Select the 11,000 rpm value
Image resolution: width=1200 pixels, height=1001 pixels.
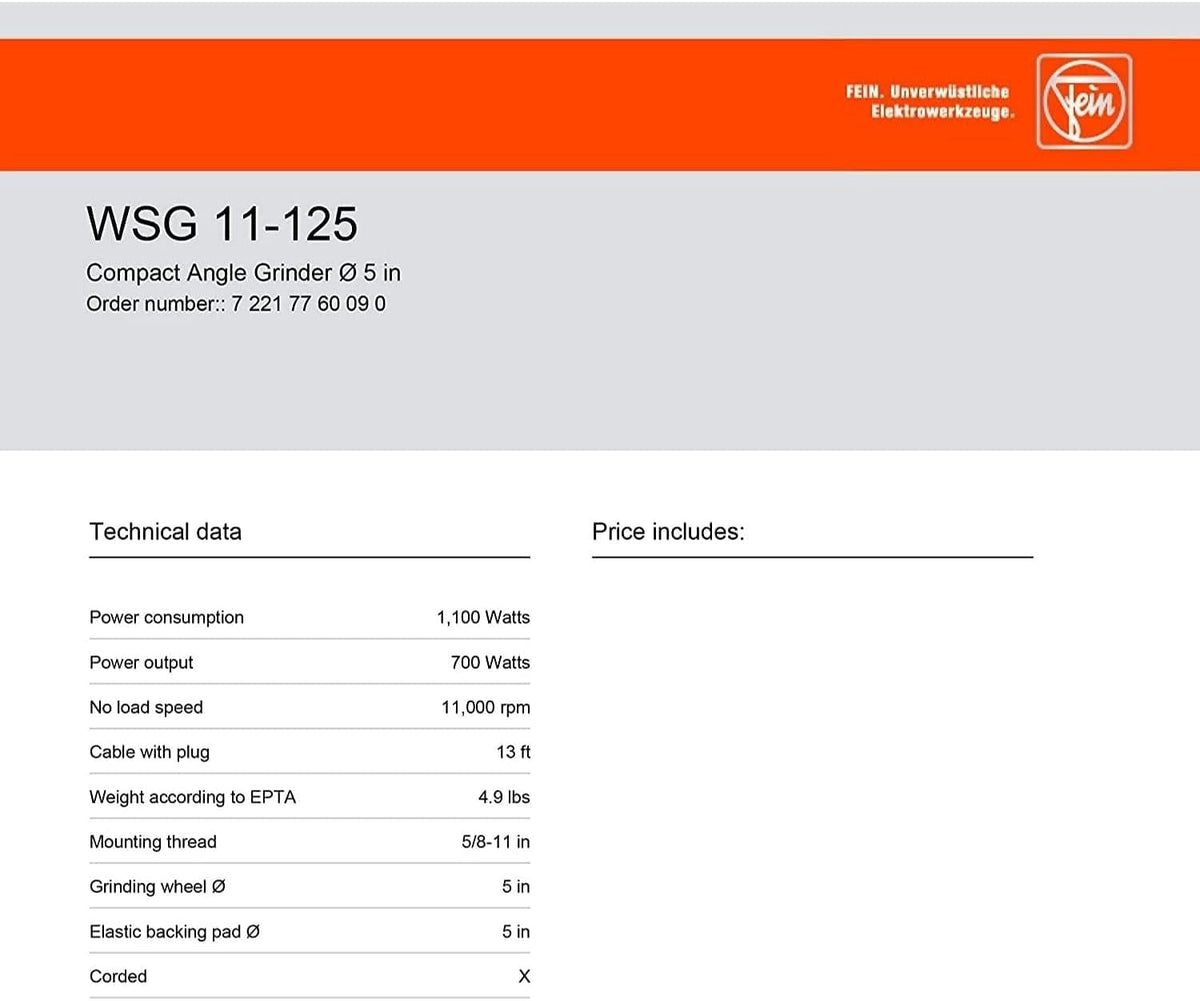click(x=485, y=707)
